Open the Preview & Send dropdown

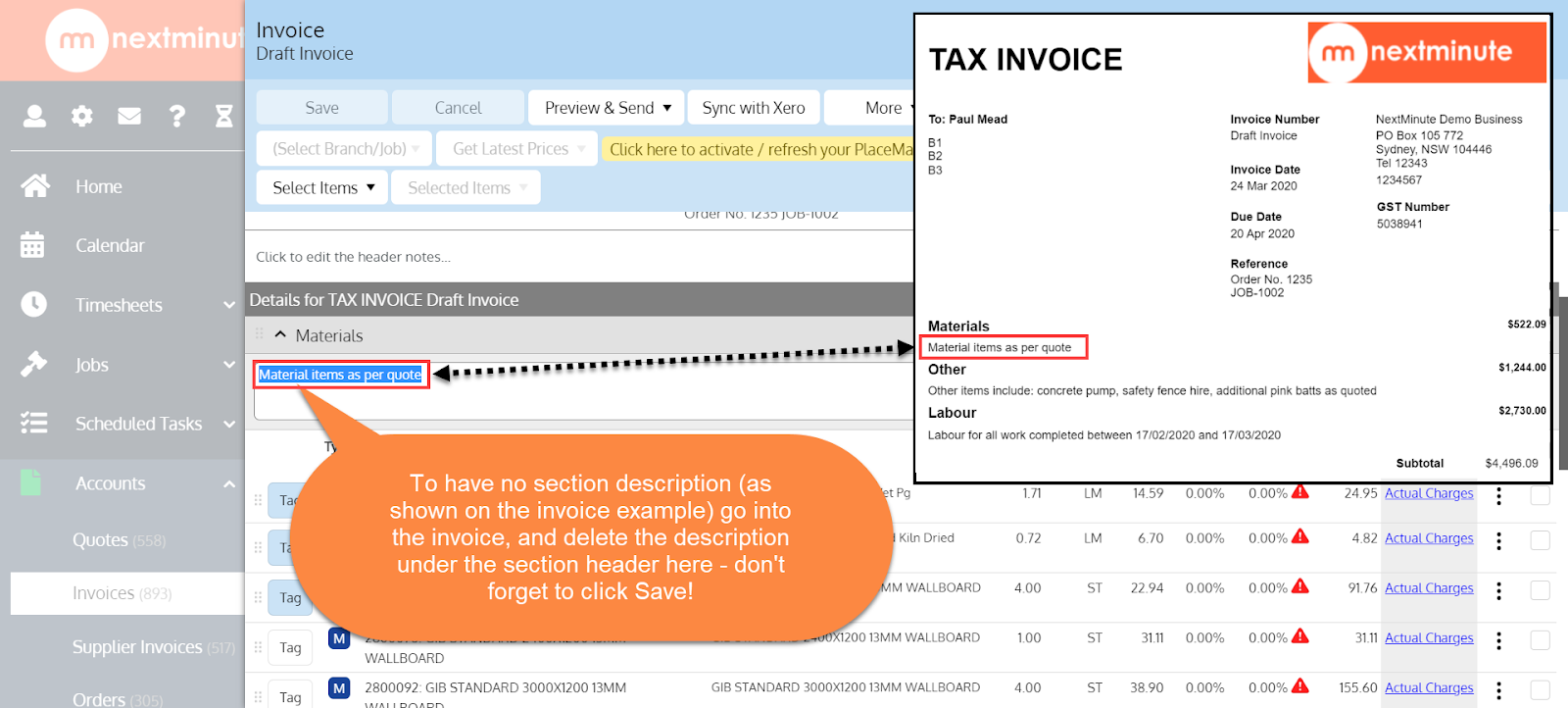[x=607, y=108]
